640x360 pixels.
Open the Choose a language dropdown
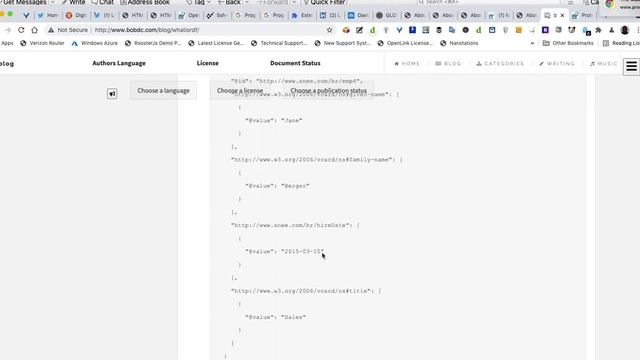pyautogui.click(x=163, y=90)
